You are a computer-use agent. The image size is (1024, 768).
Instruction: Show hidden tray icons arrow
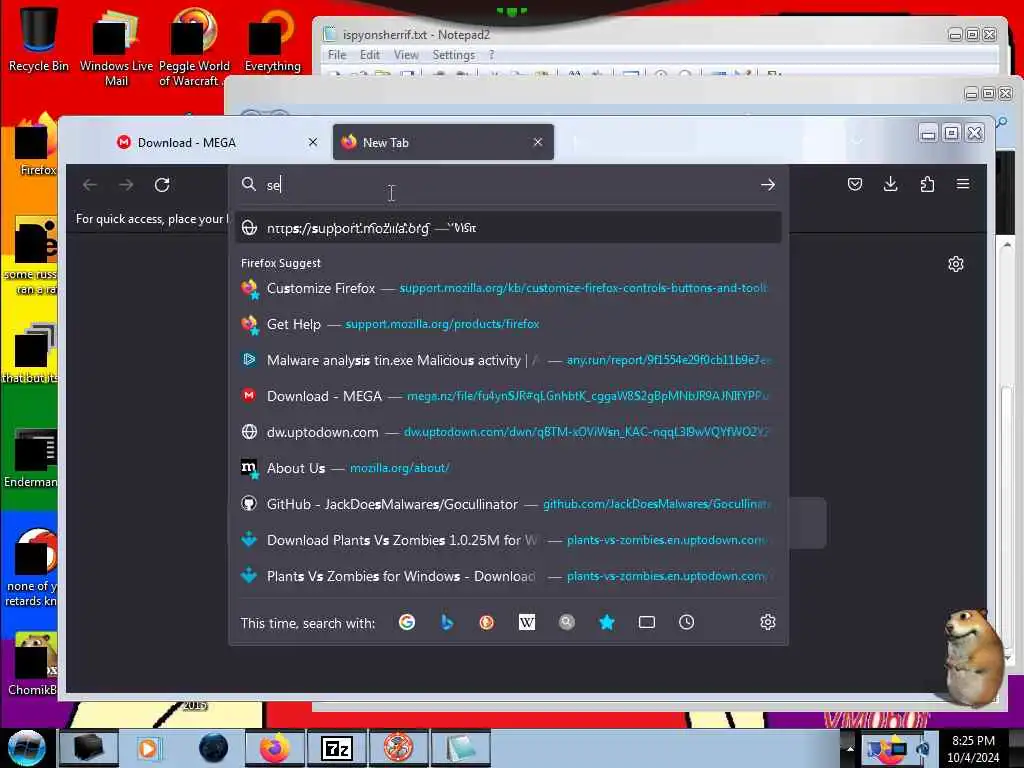(x=850, y=748)
